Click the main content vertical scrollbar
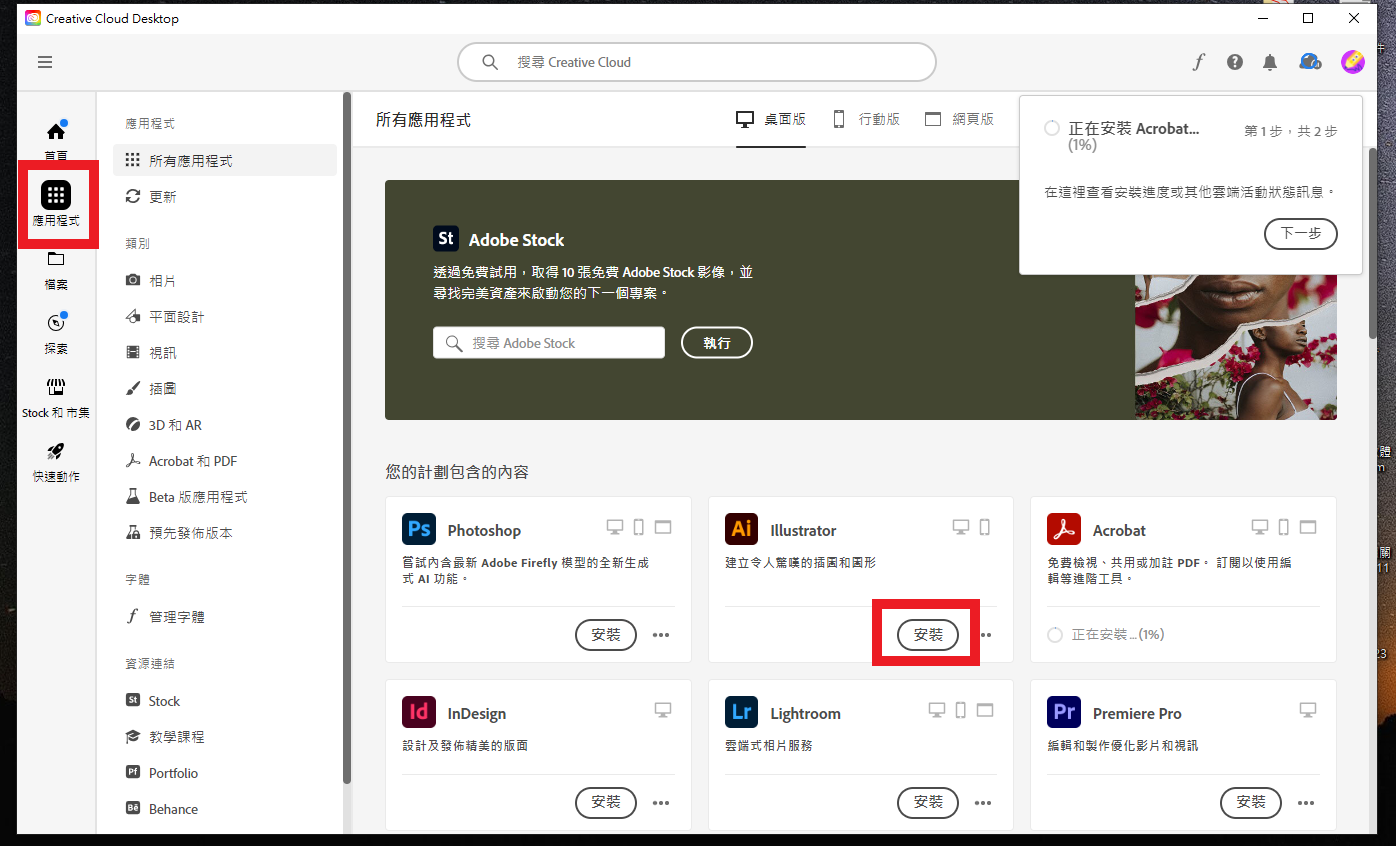The image size is (1396, 846). coord(1372,245)
